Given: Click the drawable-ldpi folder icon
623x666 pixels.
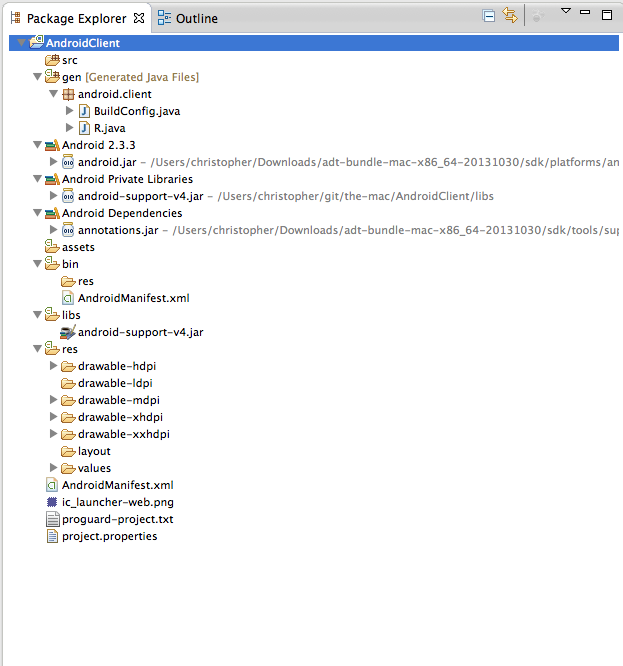Looking at the screenshot, I should 68,384.
